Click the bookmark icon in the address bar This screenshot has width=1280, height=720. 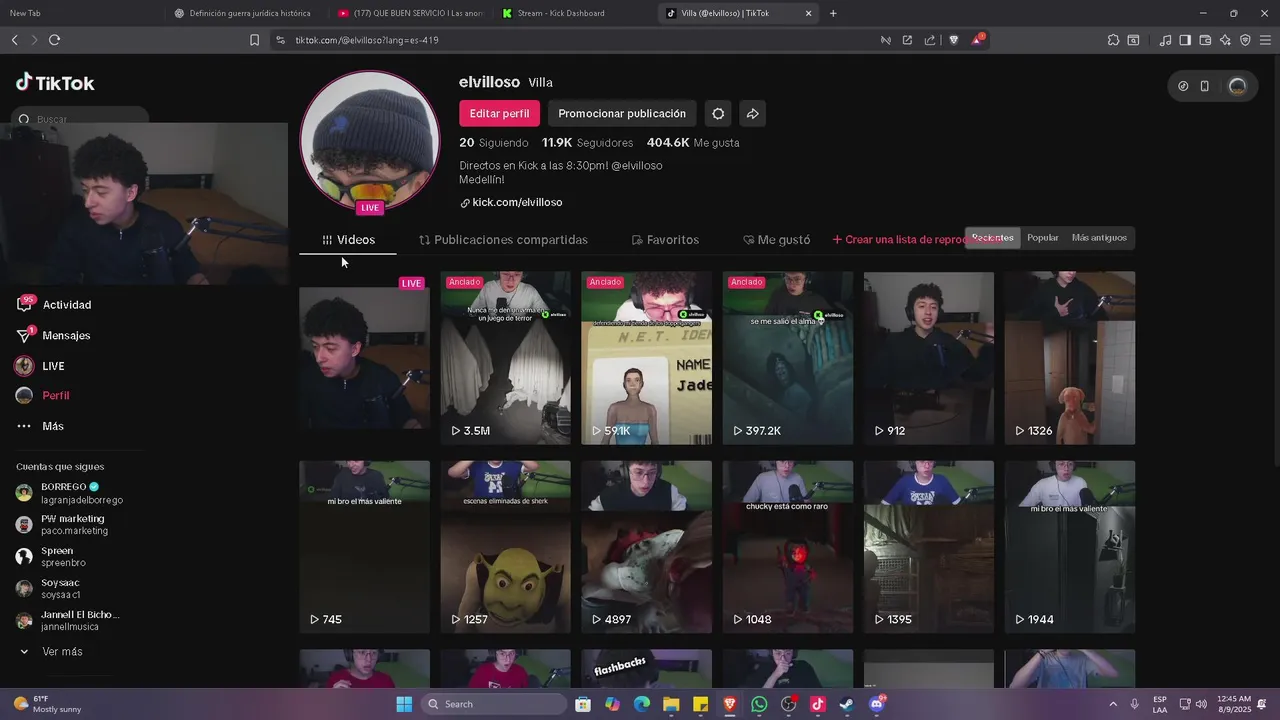pos(254,40)
